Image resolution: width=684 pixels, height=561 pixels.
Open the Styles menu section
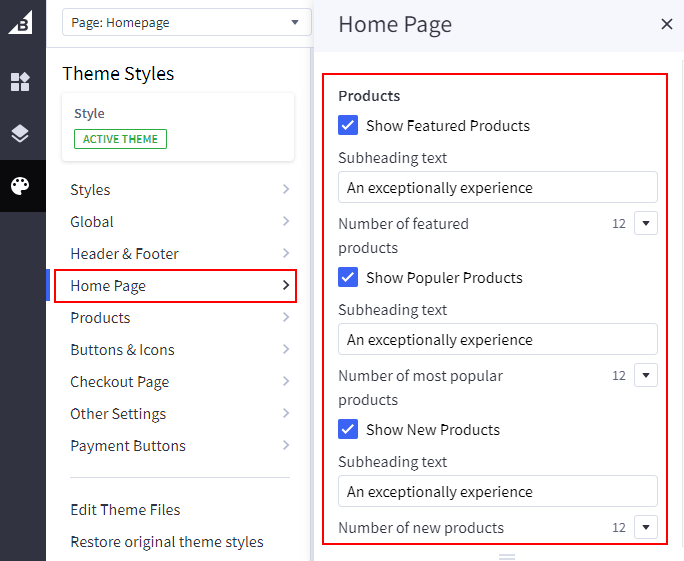pyautogui.click(x=180, y=190)
